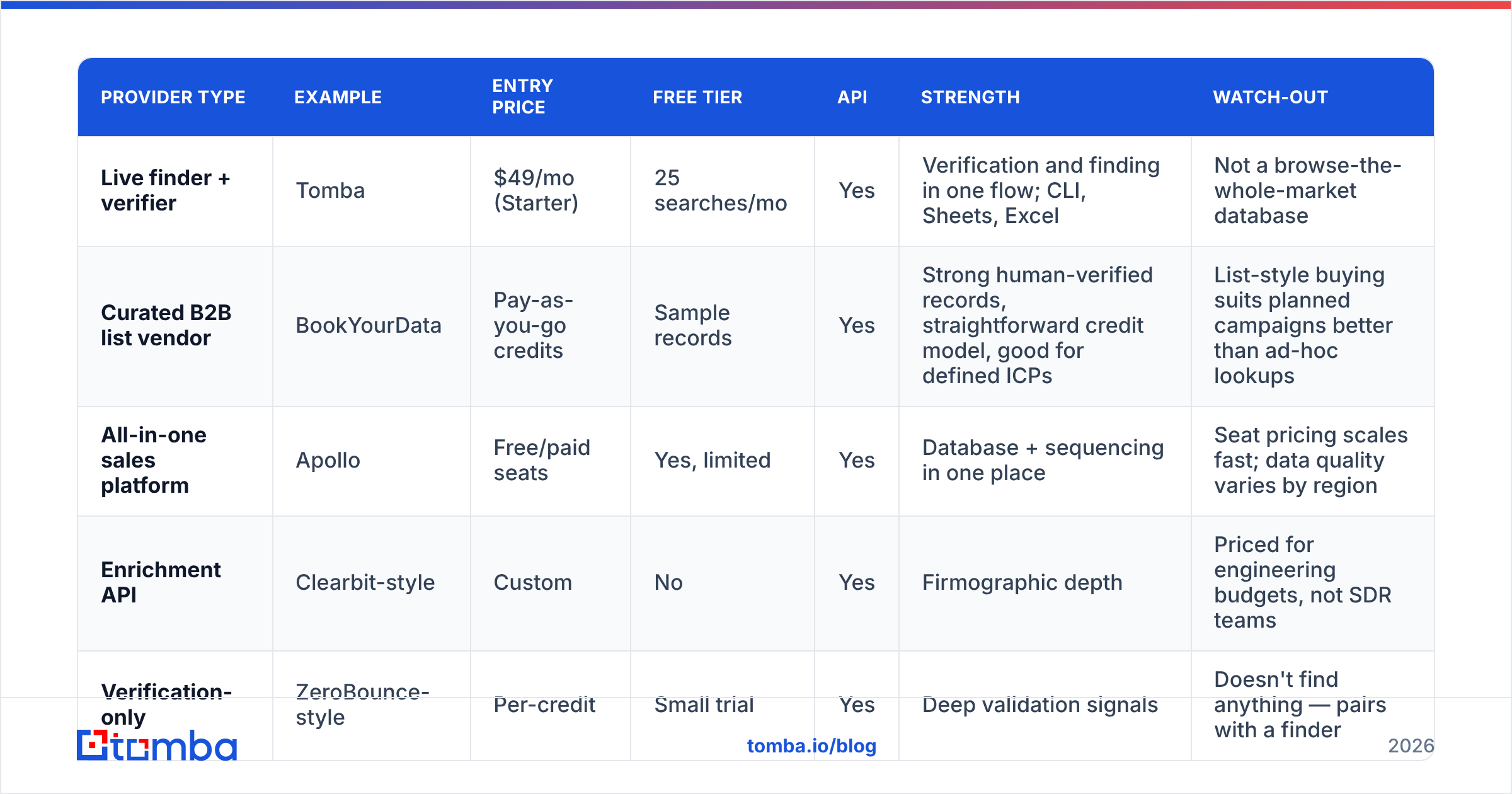
Task: Click the 'Sample records' cell
Action: 723,326
